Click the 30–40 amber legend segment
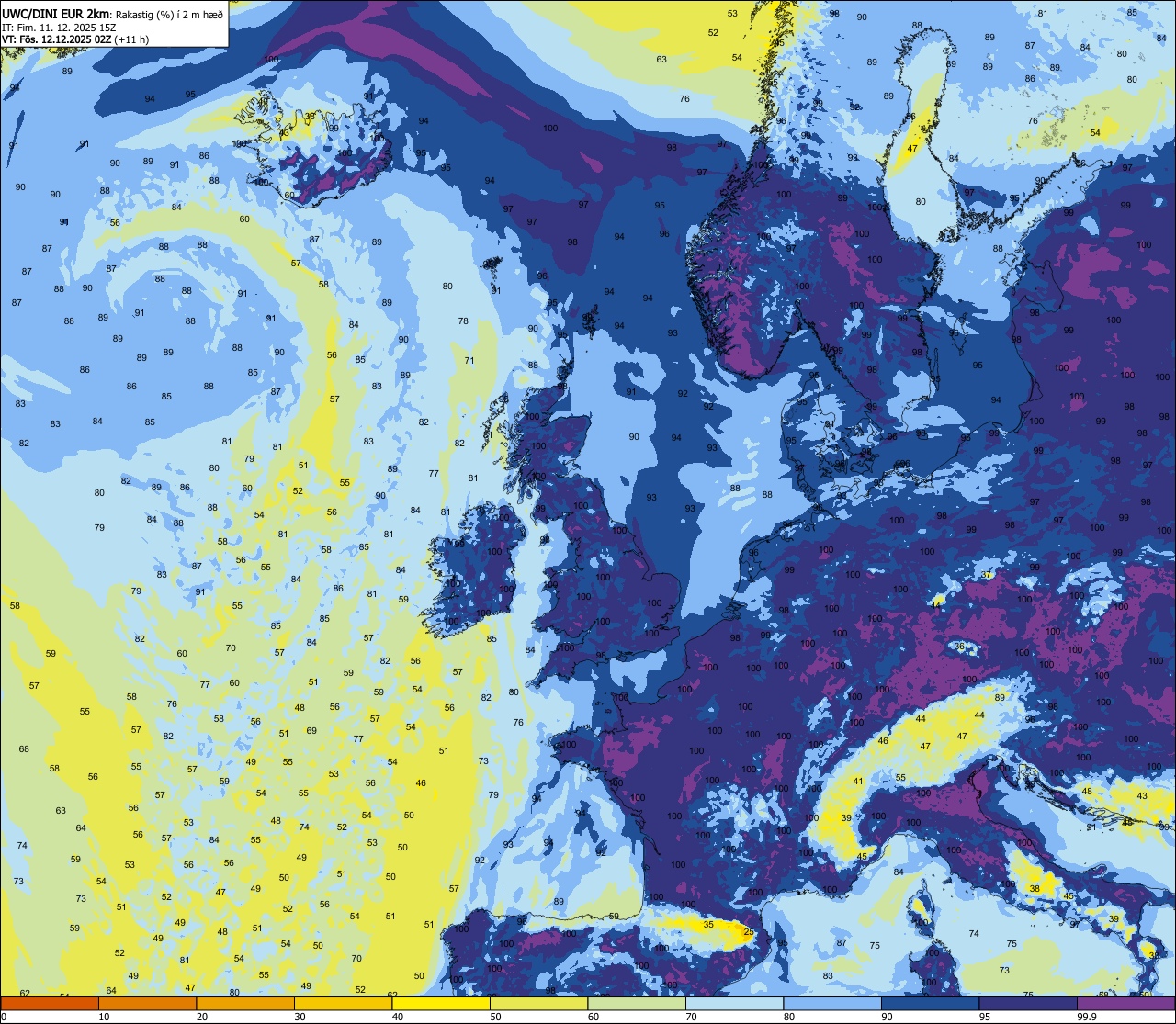This screenshot has width=1176, height=1024. (x=343, y=1003)
